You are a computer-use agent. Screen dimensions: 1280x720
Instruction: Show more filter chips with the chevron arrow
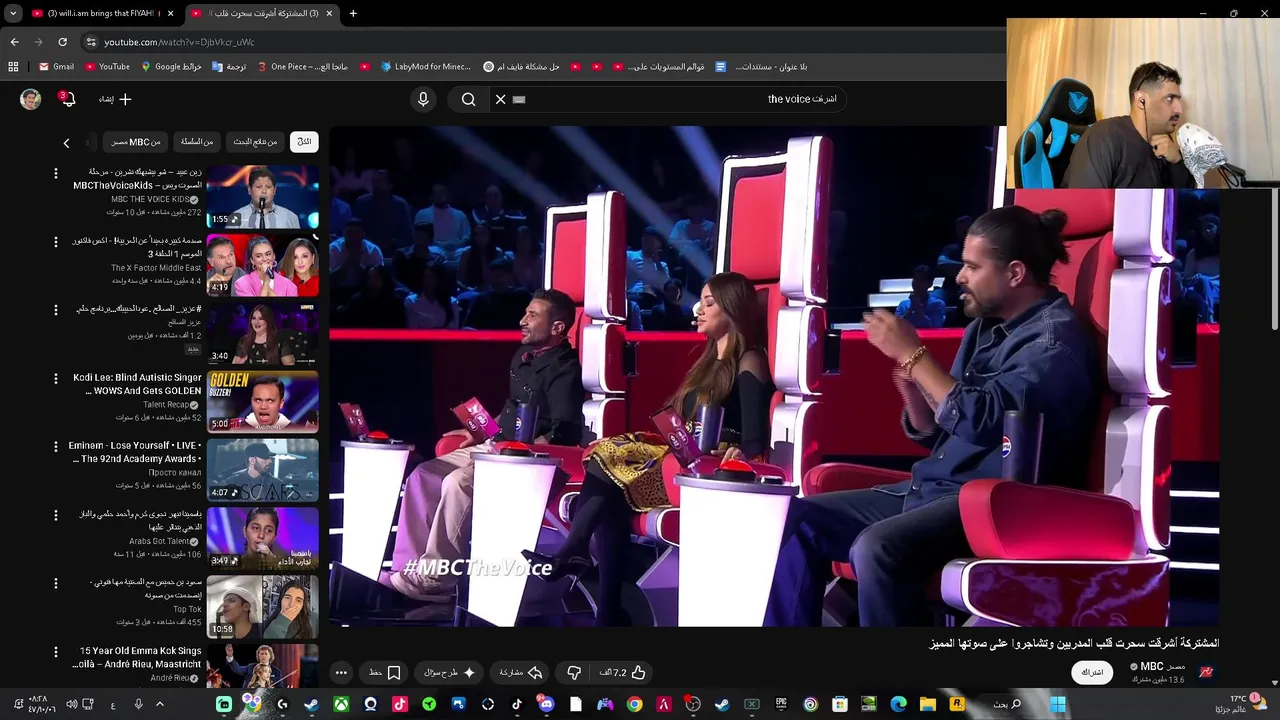(x=66, y=143)
